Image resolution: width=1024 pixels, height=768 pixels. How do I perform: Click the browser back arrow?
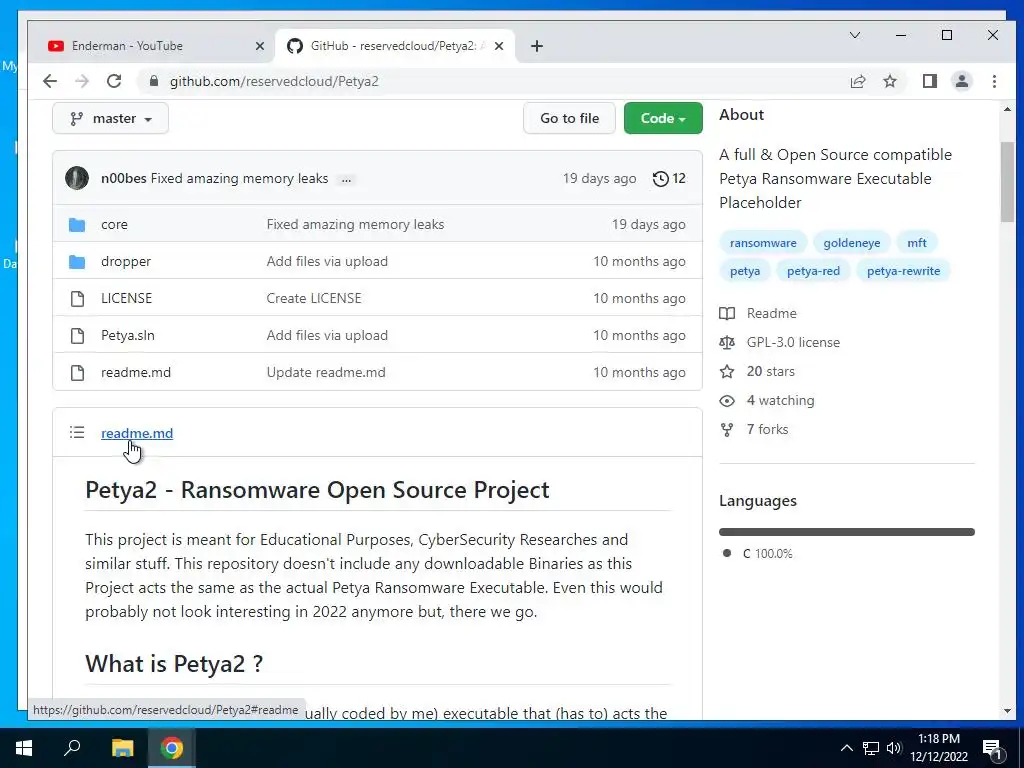click(x=50, y=81)
